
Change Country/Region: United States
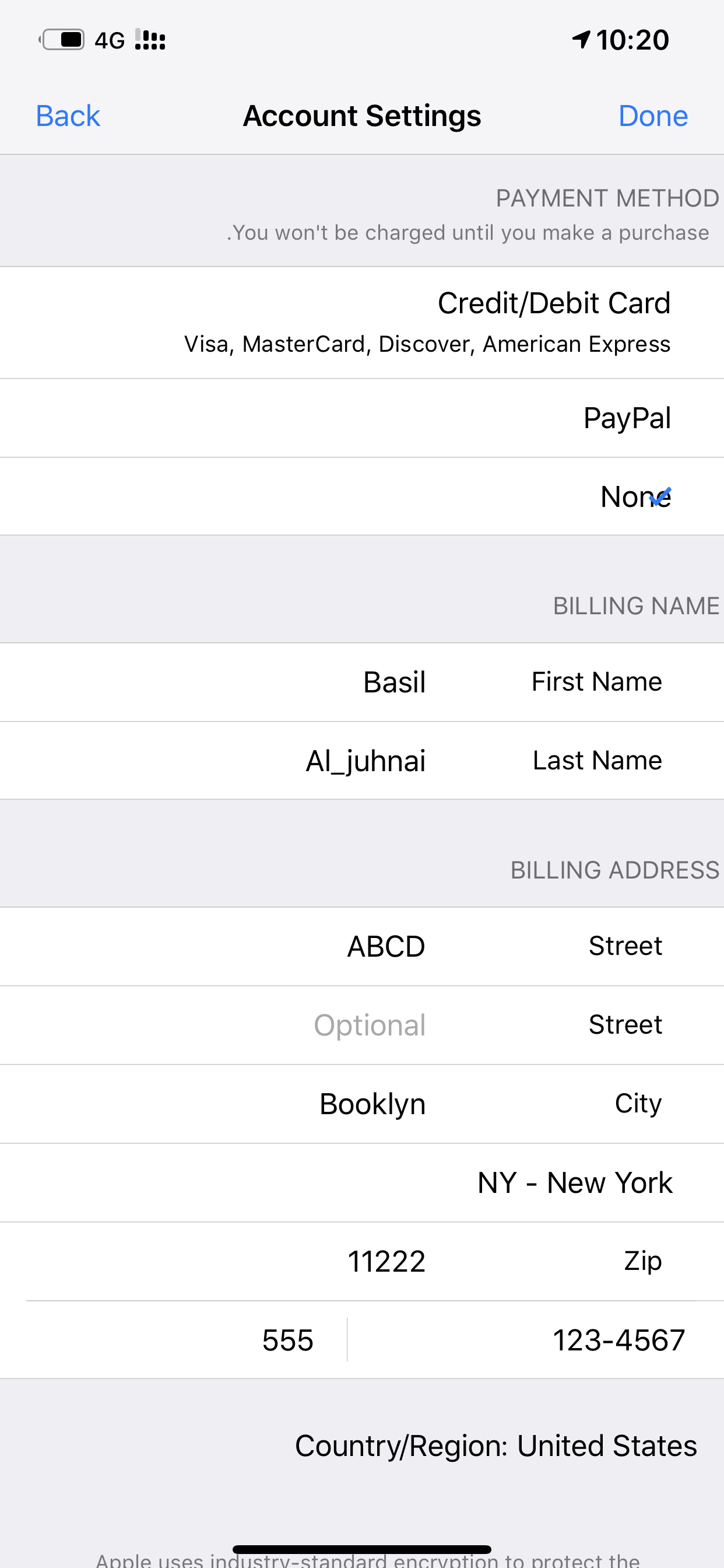(495, 1445)
